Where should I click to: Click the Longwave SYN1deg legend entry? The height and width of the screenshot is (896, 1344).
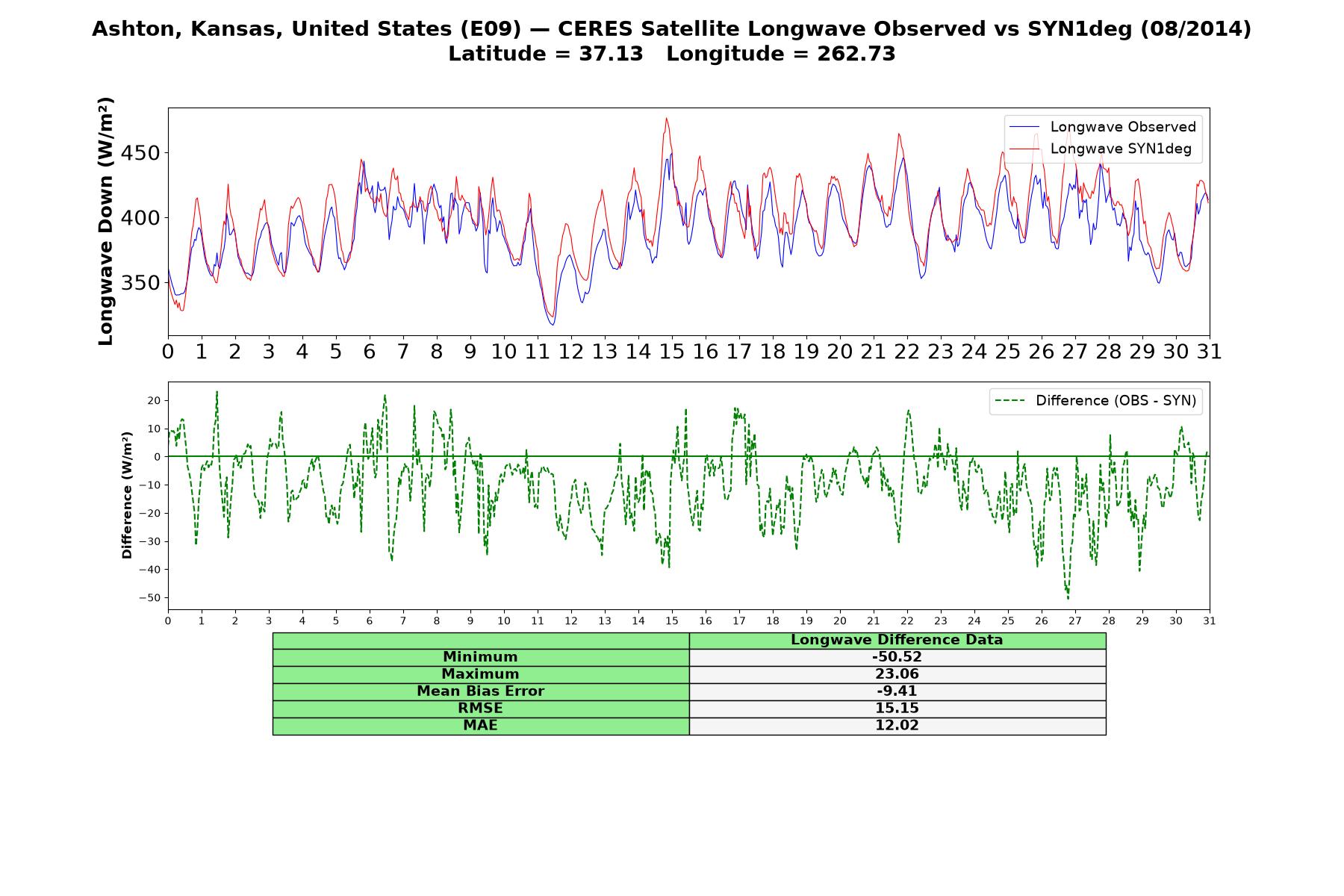(1101, 149)
